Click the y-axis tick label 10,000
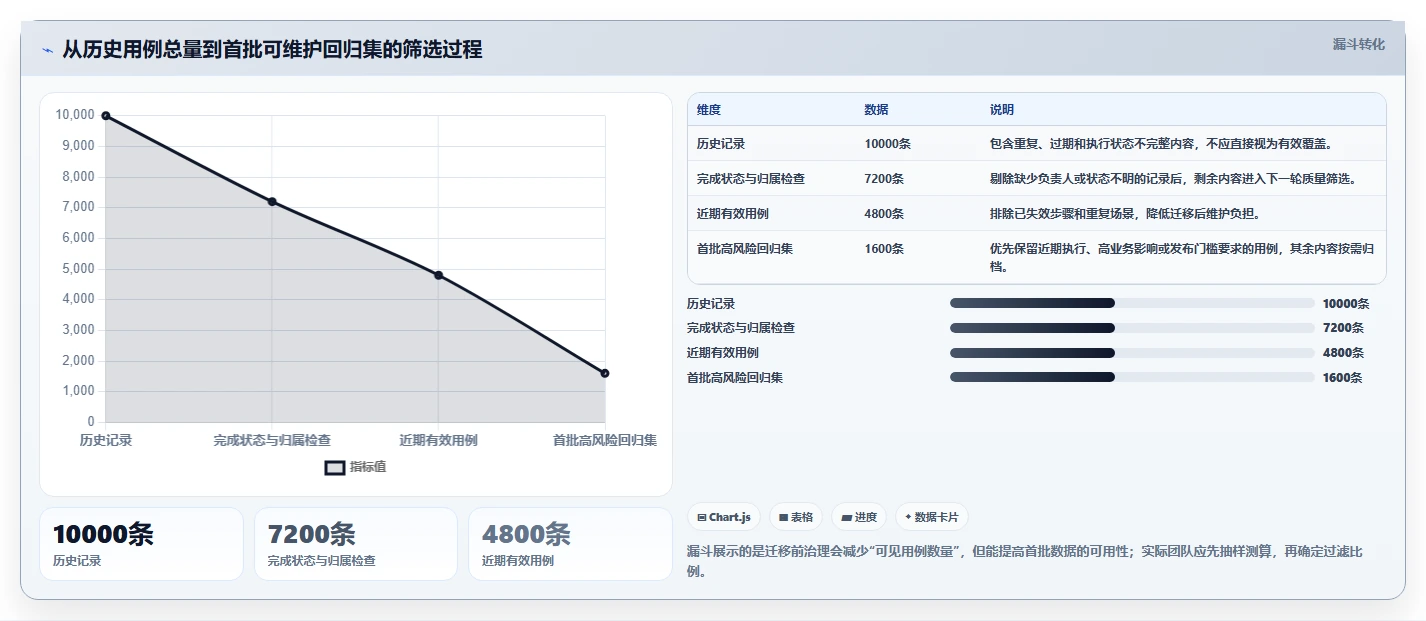The width and height of the screenshot is (1426, 621). [x=75, y=115]
